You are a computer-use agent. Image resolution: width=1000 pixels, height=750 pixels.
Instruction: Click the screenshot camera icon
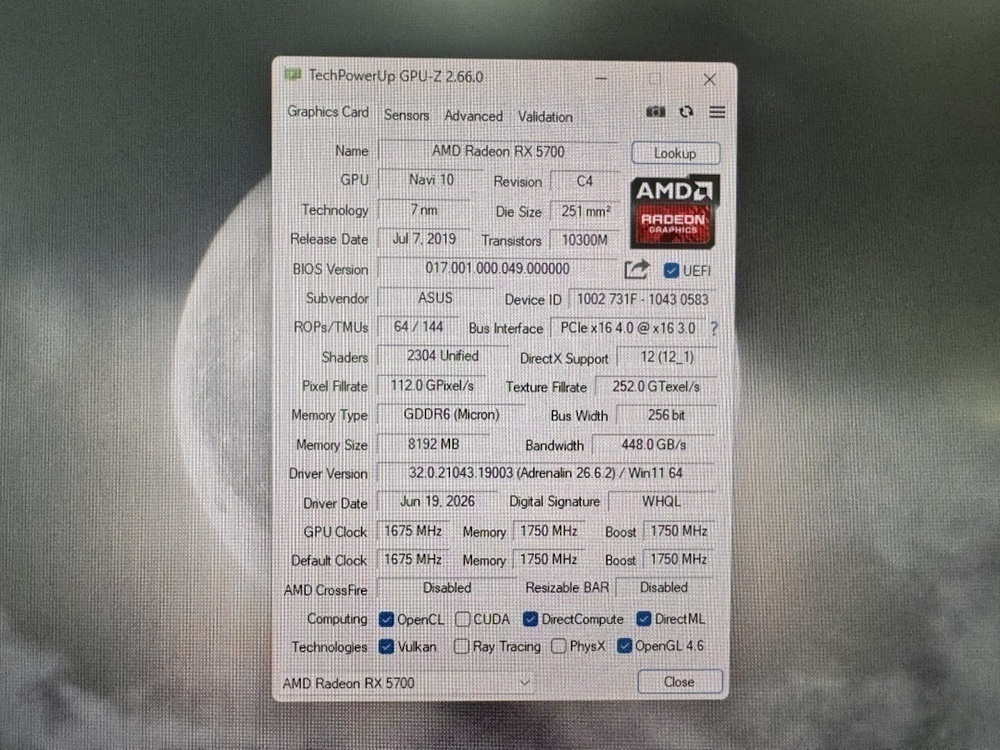[655, 112]
